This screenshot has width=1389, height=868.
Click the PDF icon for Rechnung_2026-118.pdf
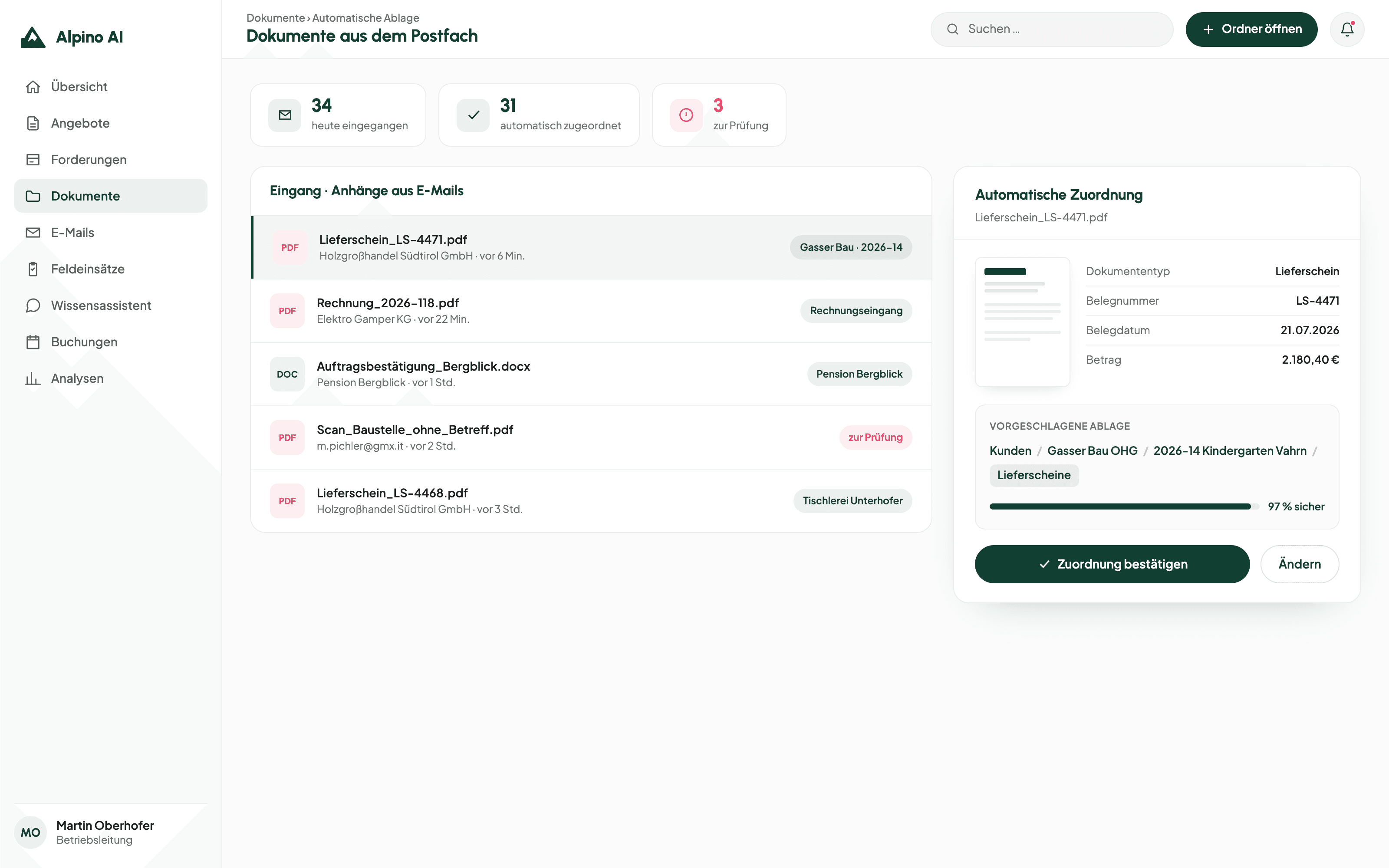(x=287, y=311)
